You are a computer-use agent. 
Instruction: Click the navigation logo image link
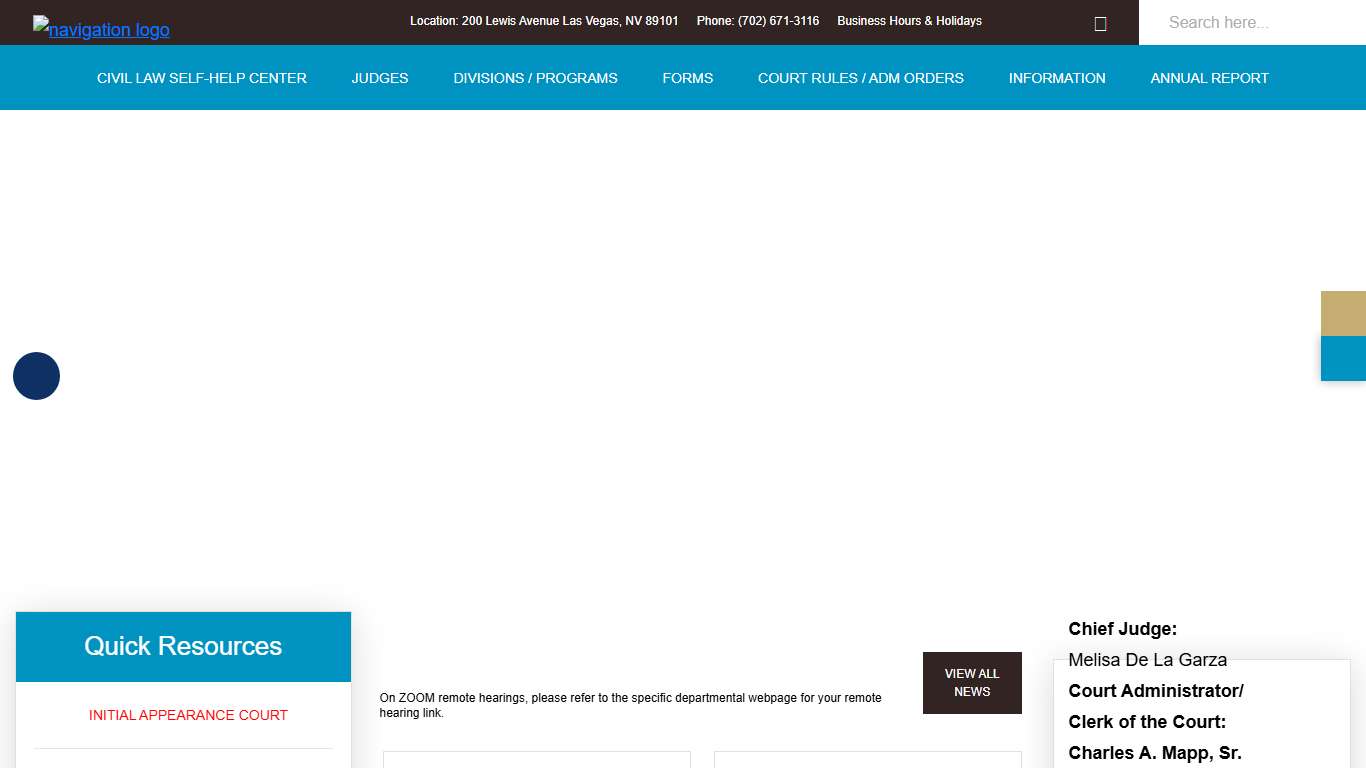coord(101,29)
